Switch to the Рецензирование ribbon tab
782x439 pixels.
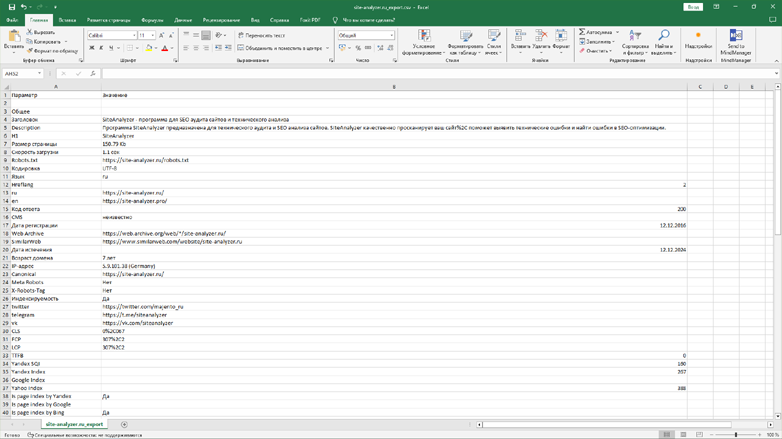tap(221, 20)
